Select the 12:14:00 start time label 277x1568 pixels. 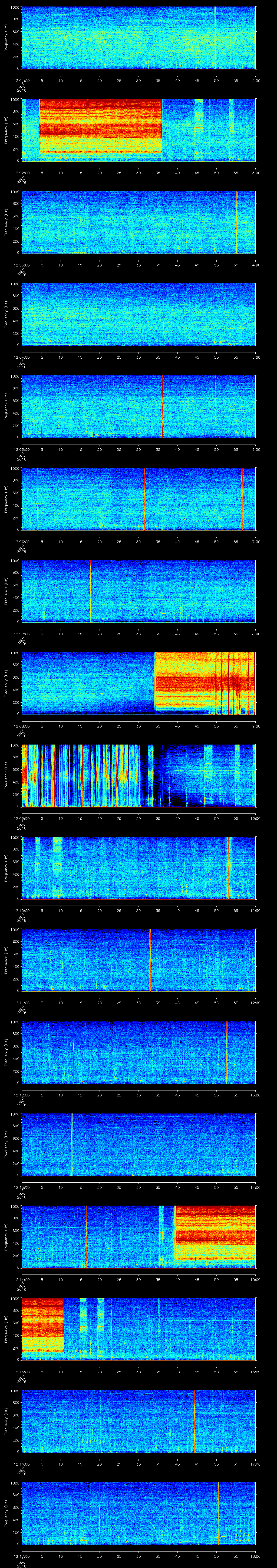21,1279
